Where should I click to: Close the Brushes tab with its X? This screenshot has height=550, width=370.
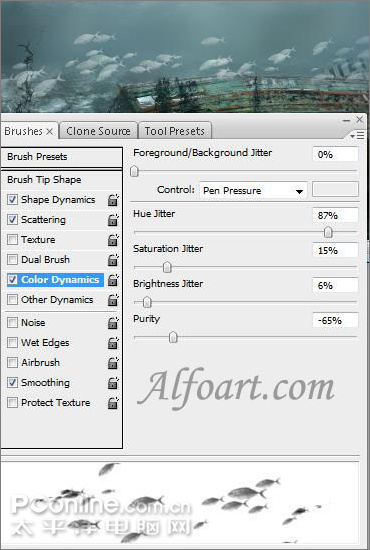click(50, 132)
